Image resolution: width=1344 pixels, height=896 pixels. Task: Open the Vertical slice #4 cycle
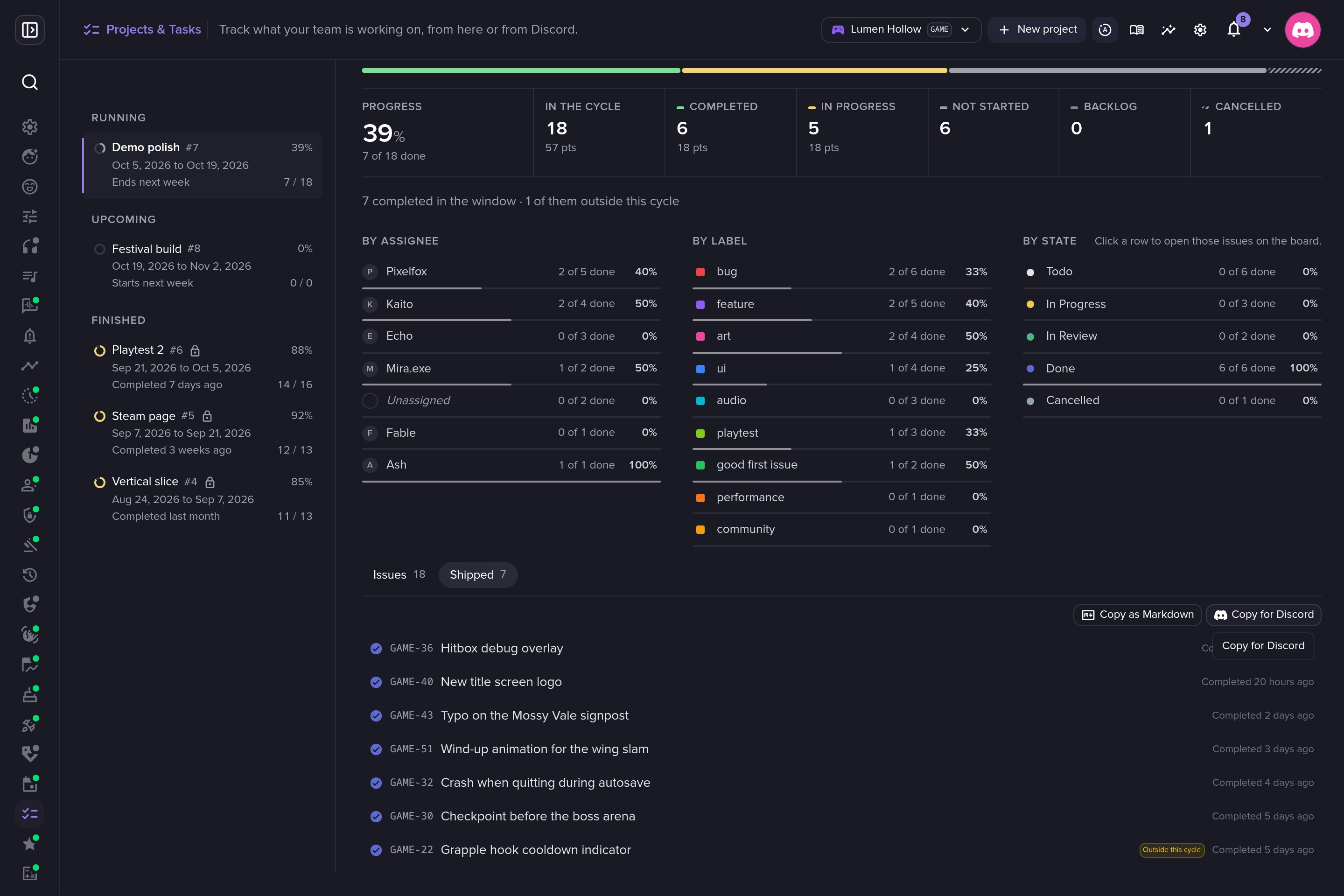pyautogui.click(x=202, y=499)
